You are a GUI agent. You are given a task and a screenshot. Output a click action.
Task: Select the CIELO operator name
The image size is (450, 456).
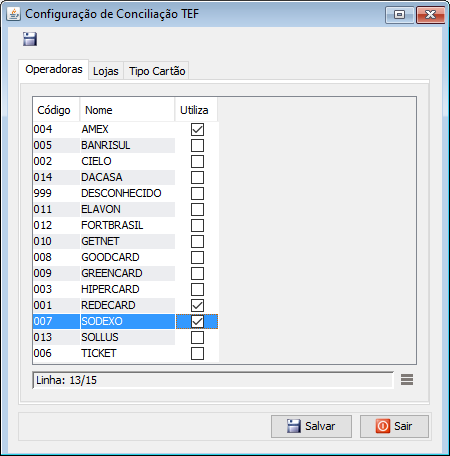128,161
